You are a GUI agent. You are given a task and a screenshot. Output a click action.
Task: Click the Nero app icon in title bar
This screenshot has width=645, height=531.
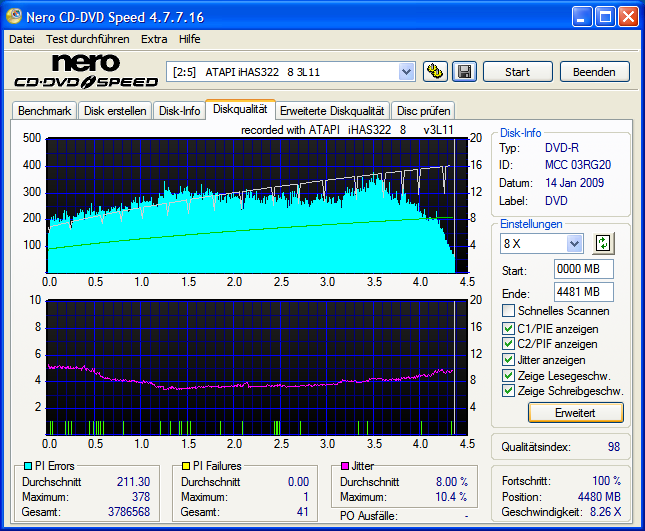pos(15,16)
